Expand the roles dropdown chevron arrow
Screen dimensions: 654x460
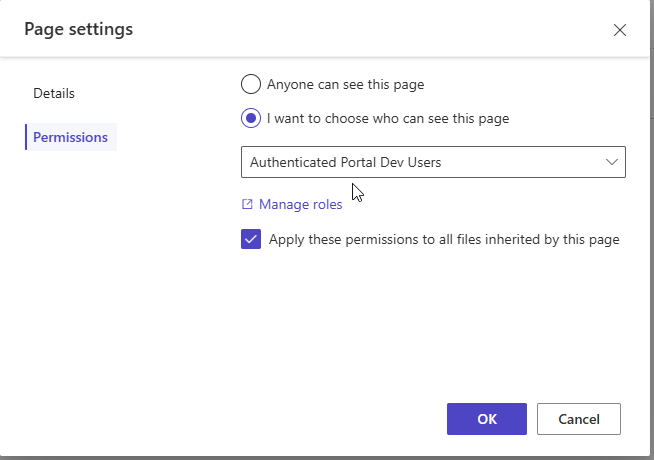[613, 162]
